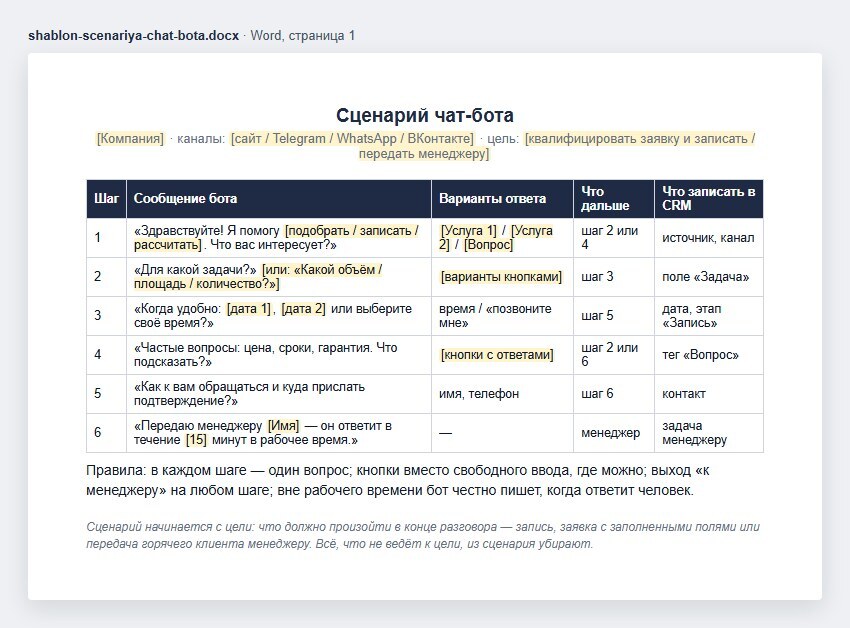Click the step number cell '4'
The image size is (850, 628).
106,355
